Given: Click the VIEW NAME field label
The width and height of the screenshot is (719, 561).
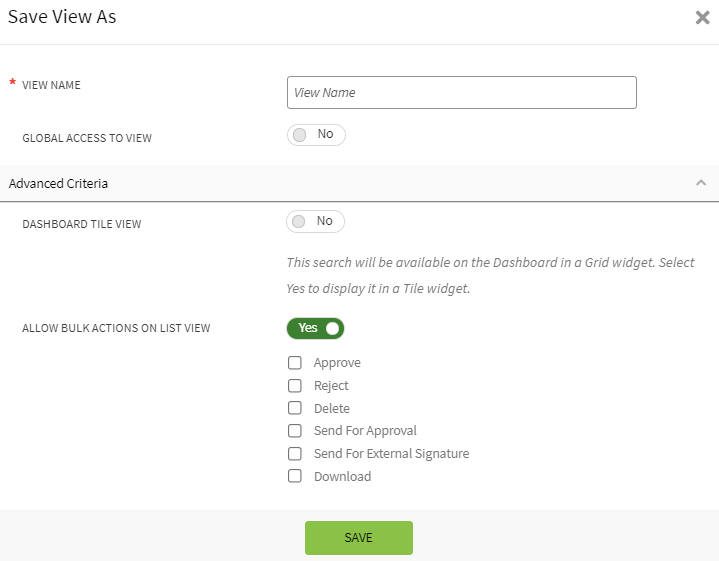Looking at the screenshot, I should point(51,85).
